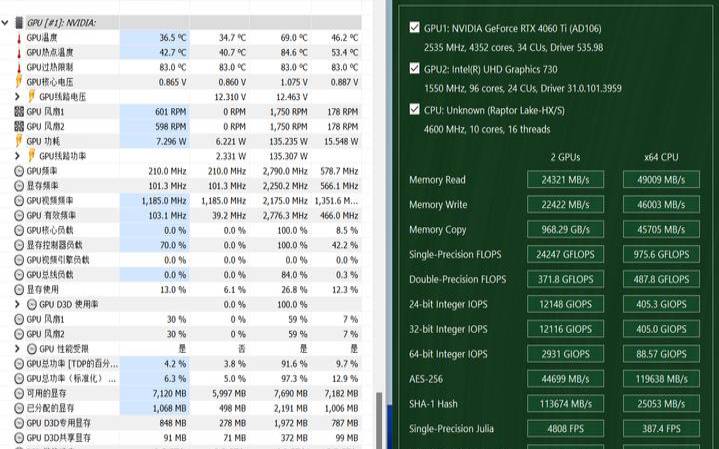Click the clock icon beside GPU频率
The image size is (719, 449).
[x=19, y=171]
